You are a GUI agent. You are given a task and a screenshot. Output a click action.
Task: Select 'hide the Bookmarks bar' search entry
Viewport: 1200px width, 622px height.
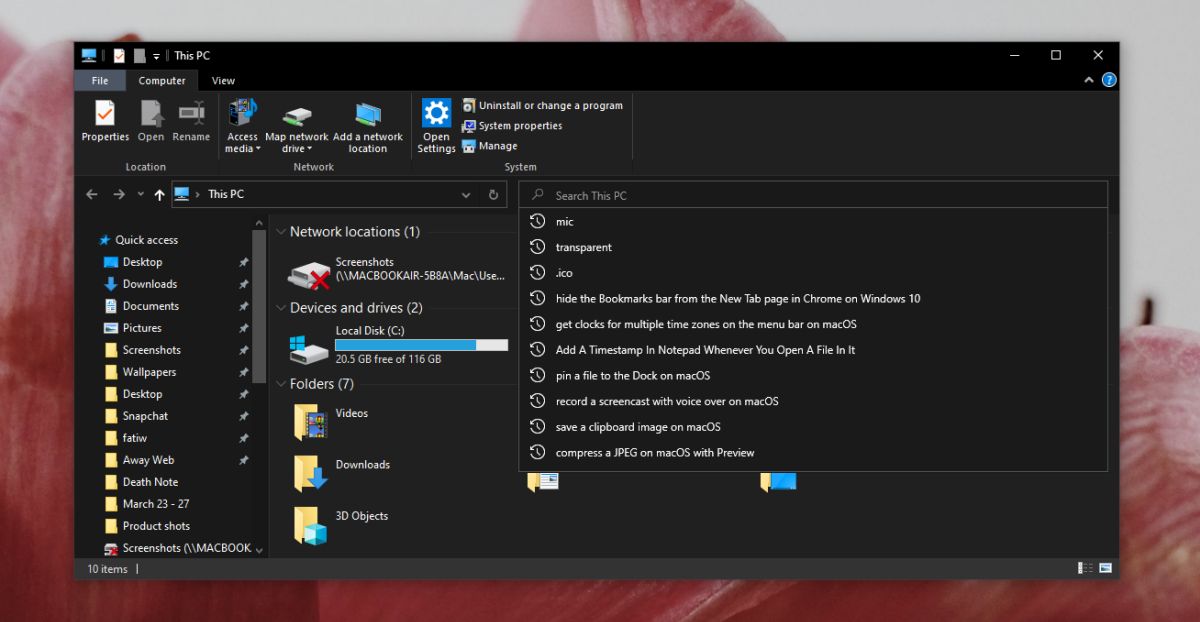click(x=813, y=298)
